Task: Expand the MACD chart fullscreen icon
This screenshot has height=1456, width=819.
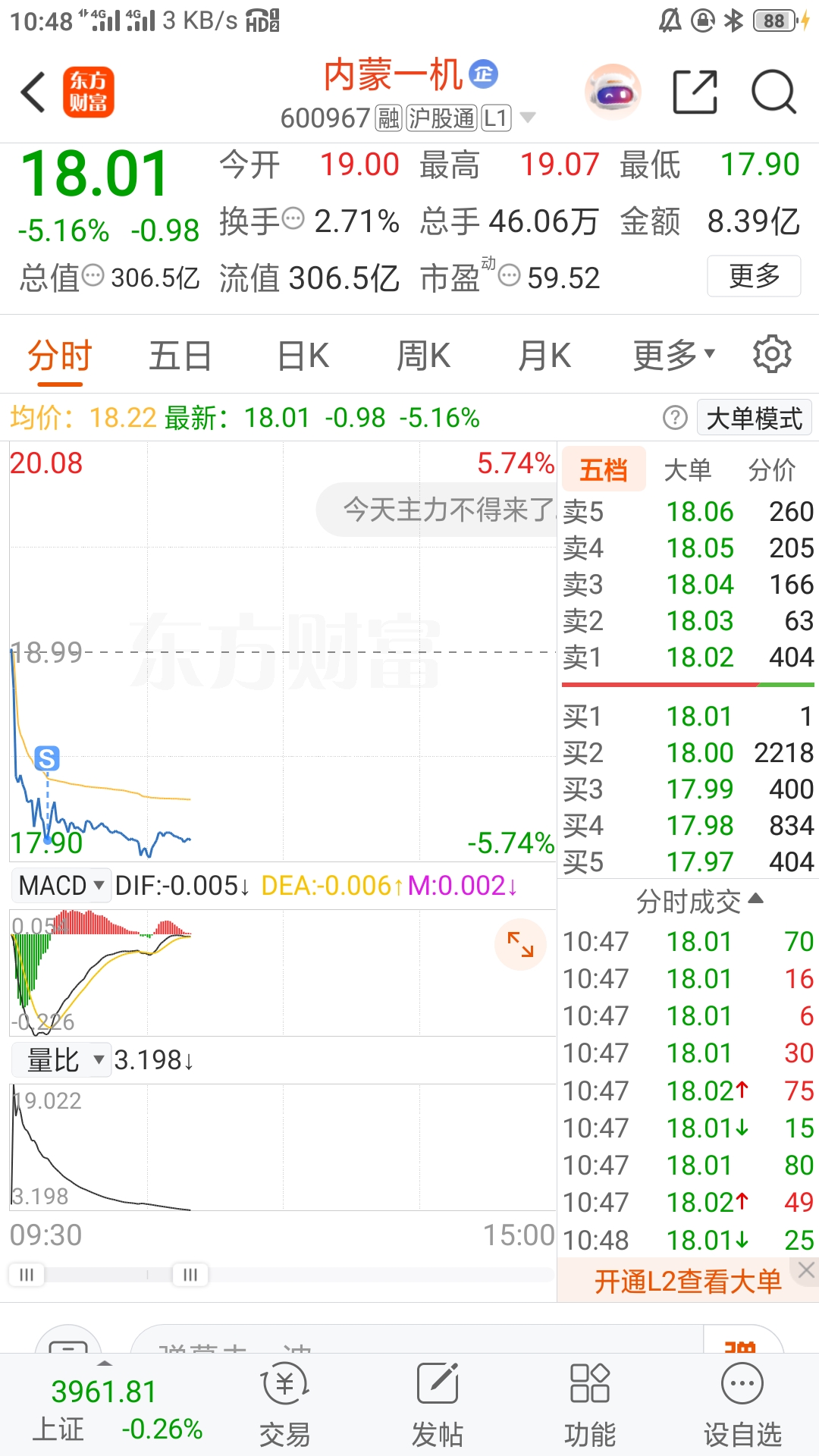Action: point(520,944)
